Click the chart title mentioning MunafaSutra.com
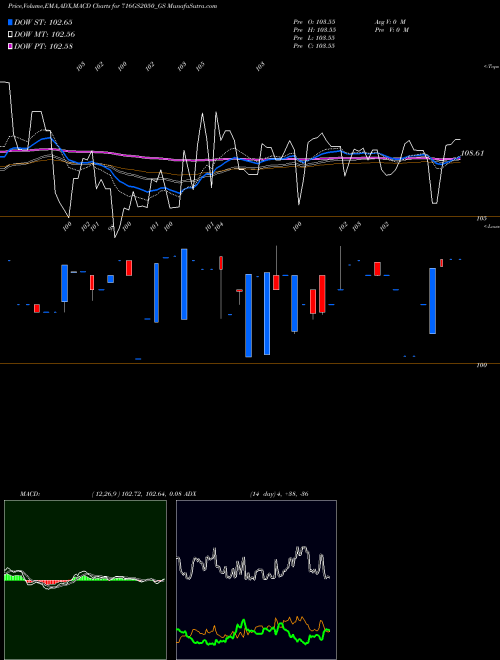500x660 pixels. point(112,6)
